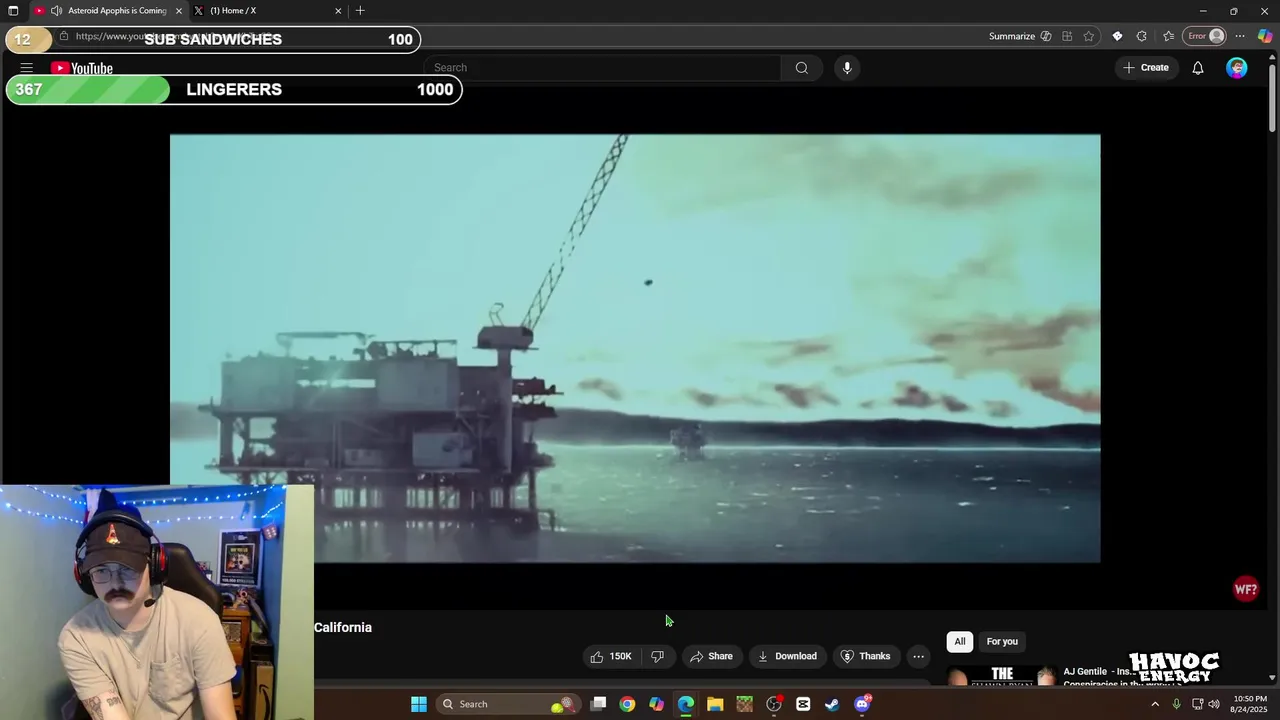Go to the YouTube home logo

pos(82,68)
